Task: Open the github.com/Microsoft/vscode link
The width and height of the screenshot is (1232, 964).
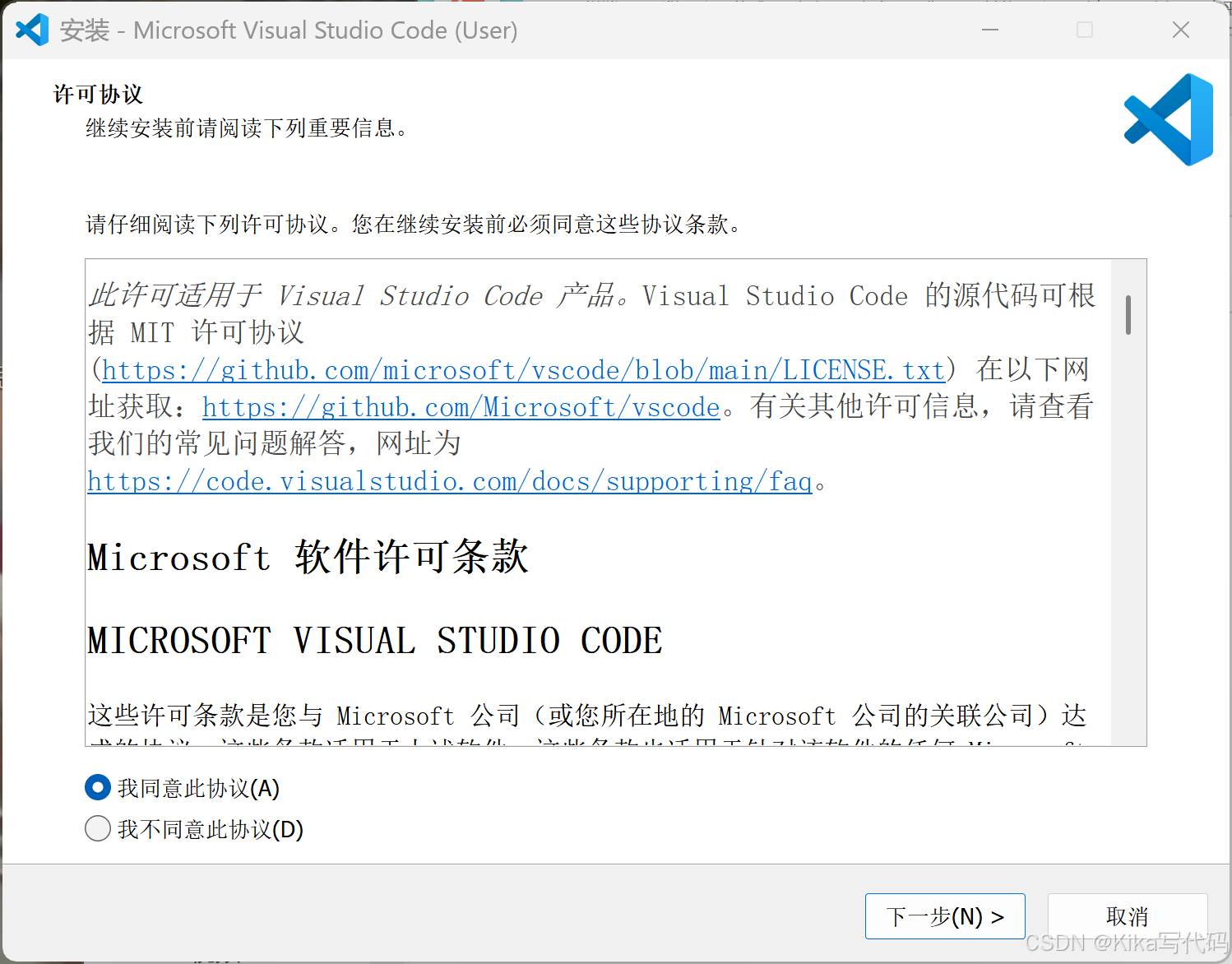Action: pos(461,407)
